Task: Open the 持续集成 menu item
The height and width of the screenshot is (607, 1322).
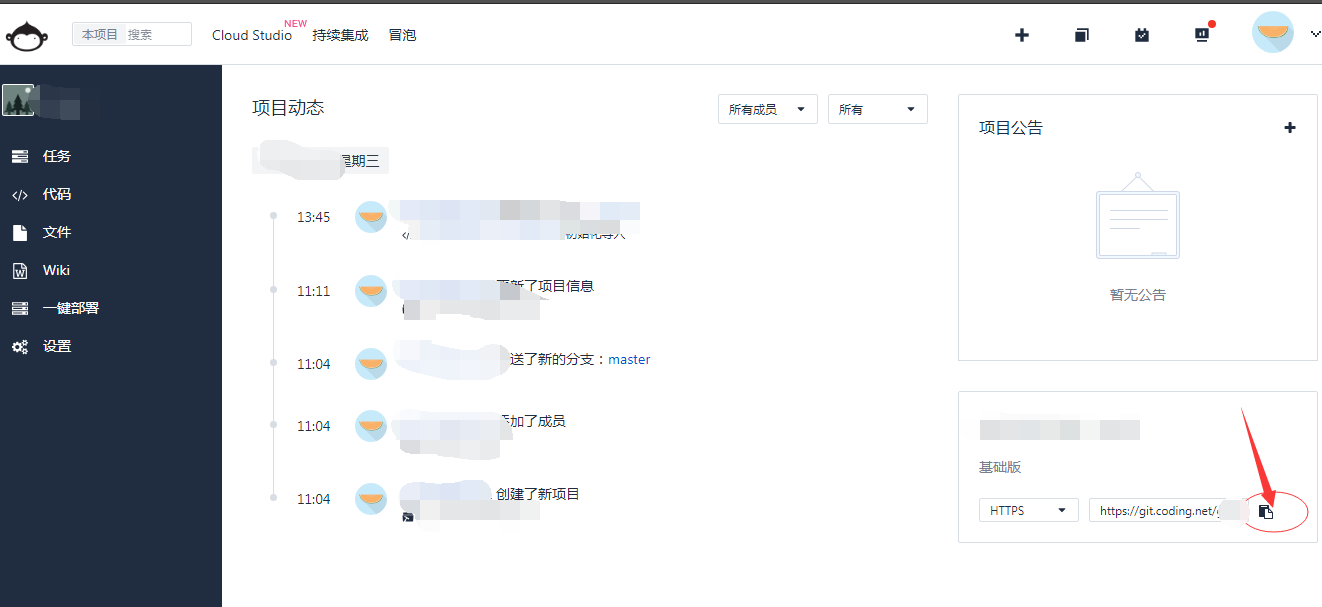Action: (340, 35)
